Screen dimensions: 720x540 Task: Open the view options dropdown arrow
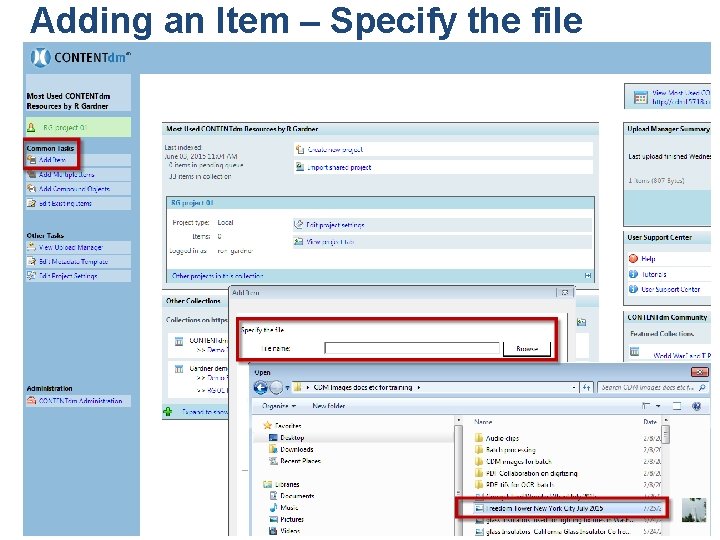pos(658,406)
